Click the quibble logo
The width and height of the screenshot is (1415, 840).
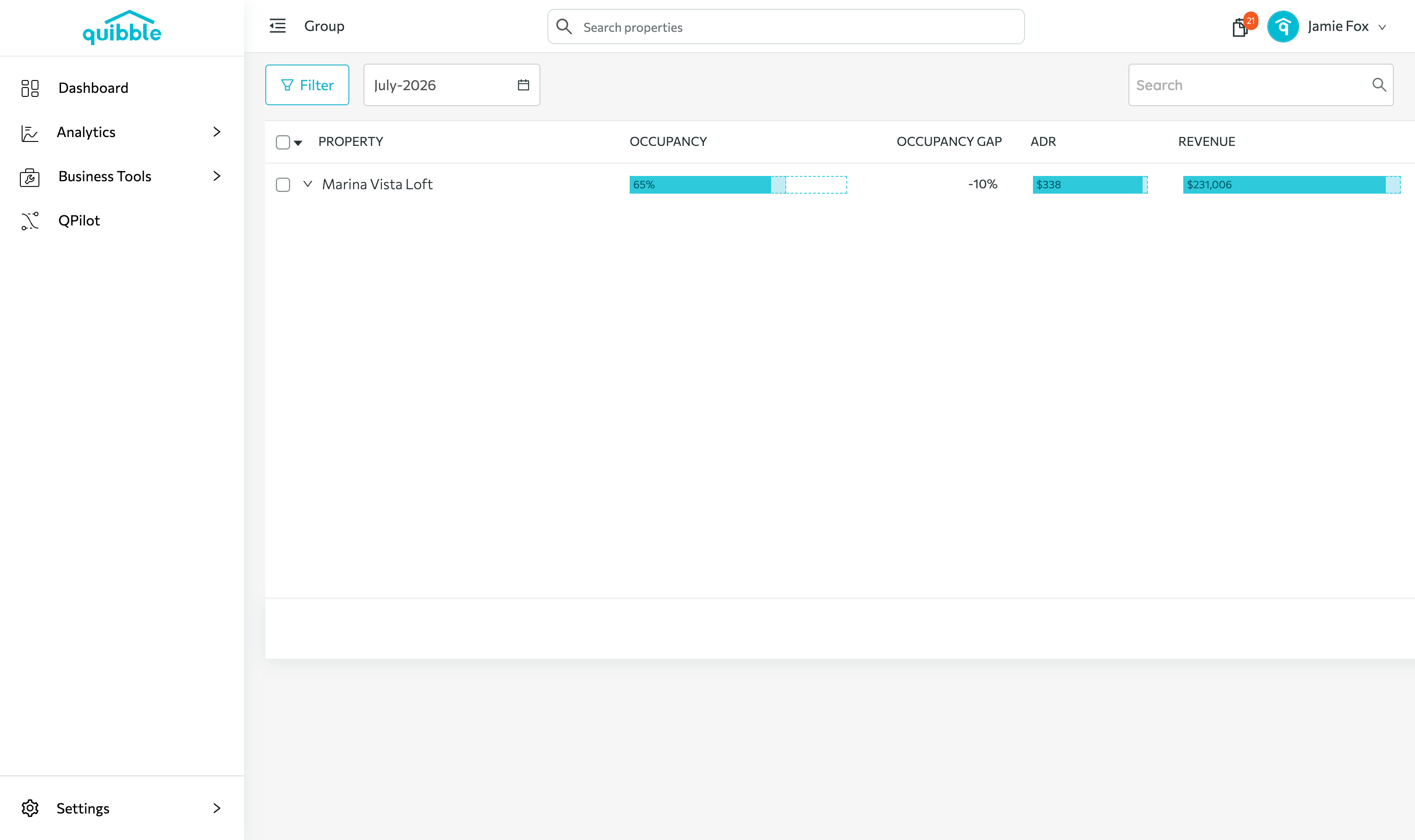[x=122, y=27]
